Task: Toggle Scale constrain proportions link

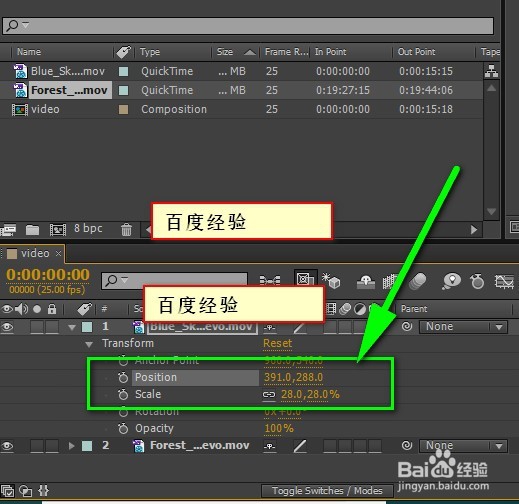Action: tap(269, 395)
